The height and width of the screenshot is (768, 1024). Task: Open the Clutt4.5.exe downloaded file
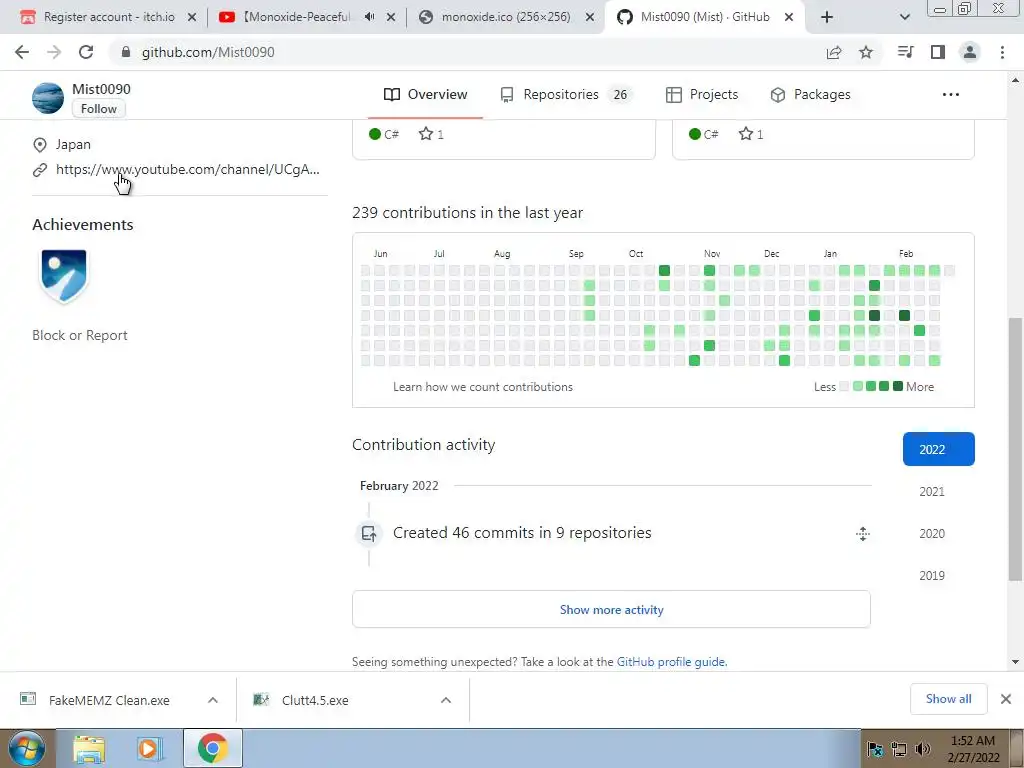[315, 700]
